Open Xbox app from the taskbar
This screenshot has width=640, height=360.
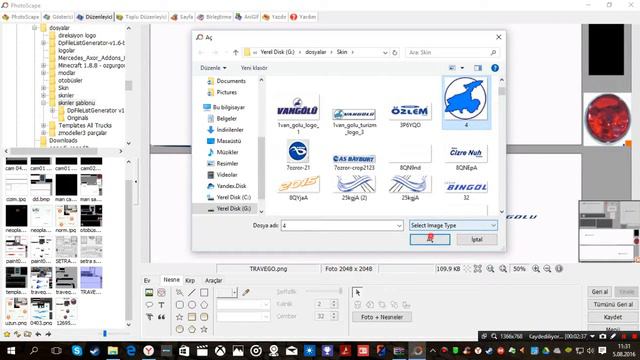tap(220, 351)
